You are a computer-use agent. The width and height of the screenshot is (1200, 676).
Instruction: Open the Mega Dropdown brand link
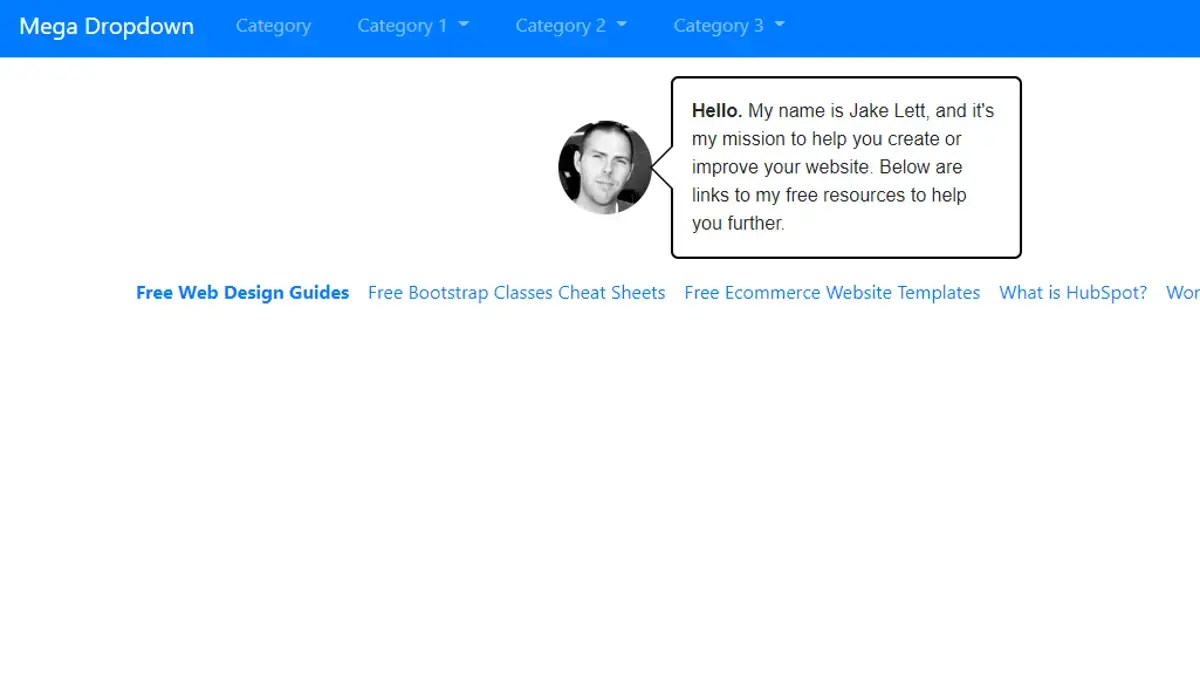105,27
